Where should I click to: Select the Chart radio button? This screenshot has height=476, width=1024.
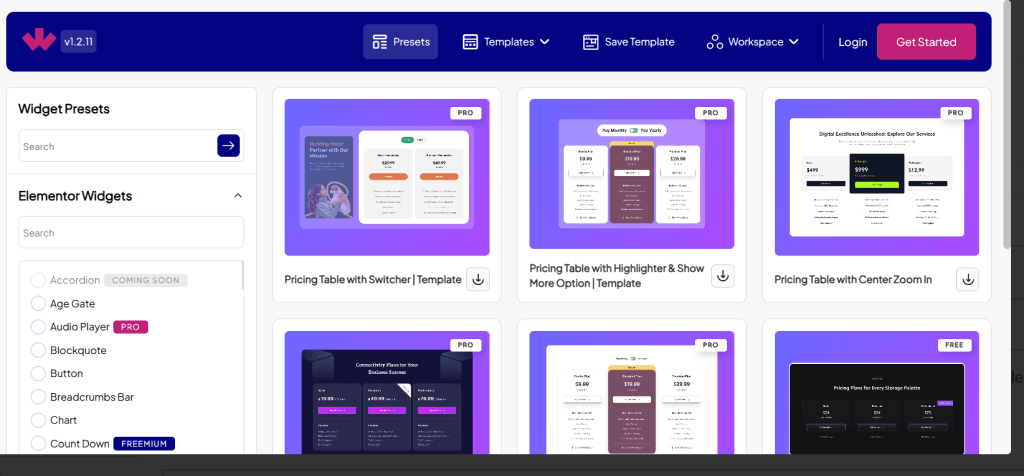click(x=39, y=420)
